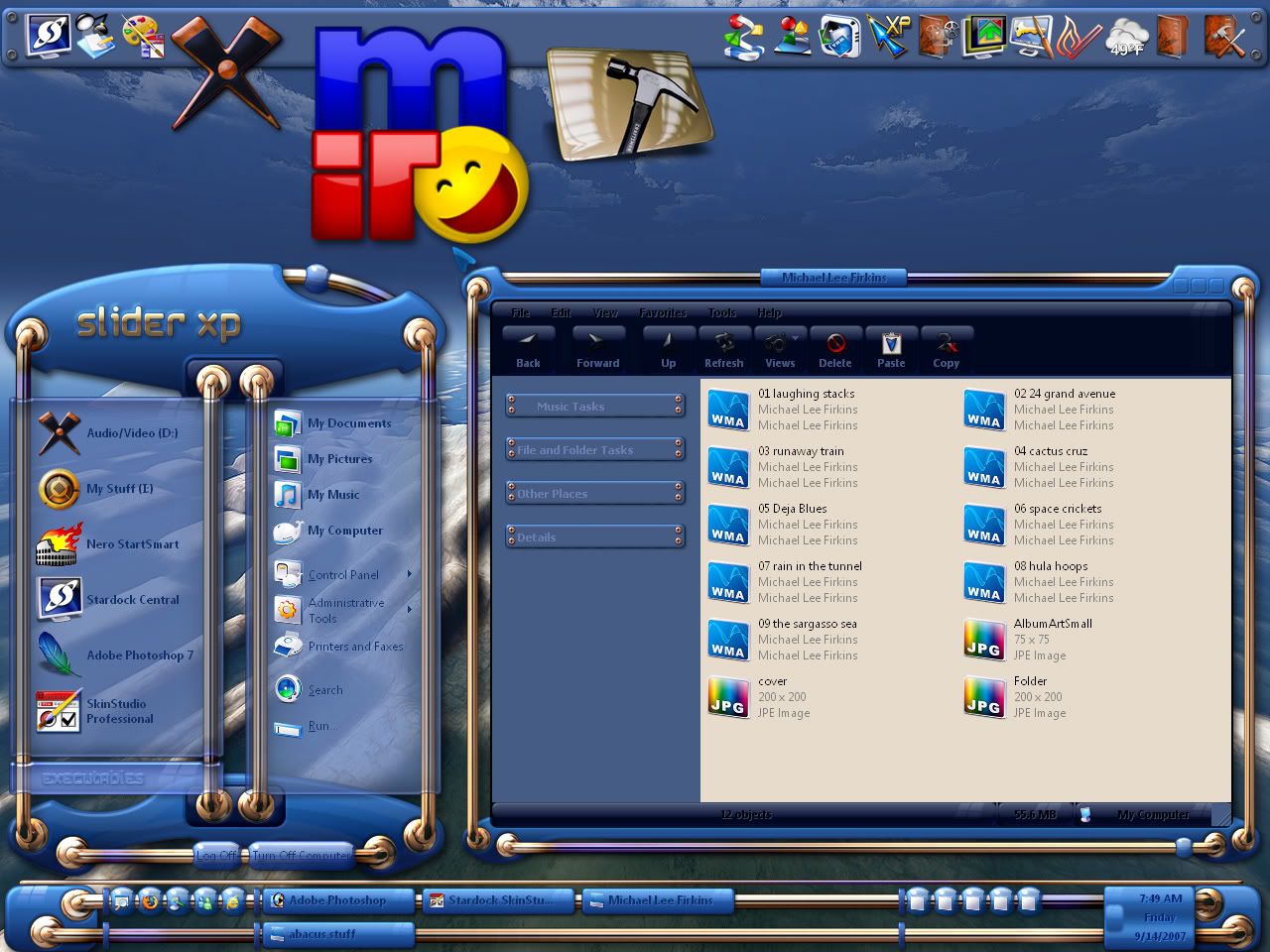Viewport: 1270px width, 952px height.
Task: Select file 08 hula hoops
Action: (x=1040, y=582)
